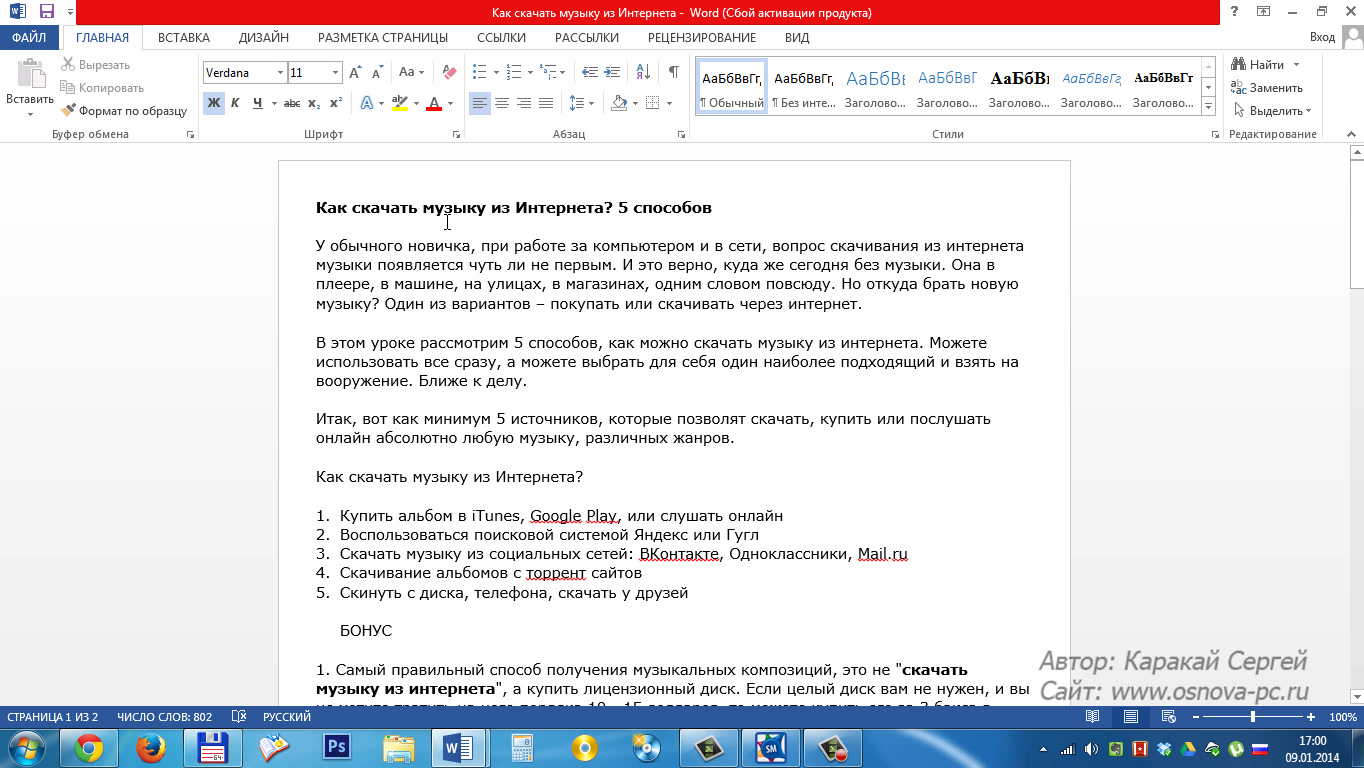Viewport: 1364px width, 768px height.
Task: Click the red font color button
Action: [x=434, y=103]
